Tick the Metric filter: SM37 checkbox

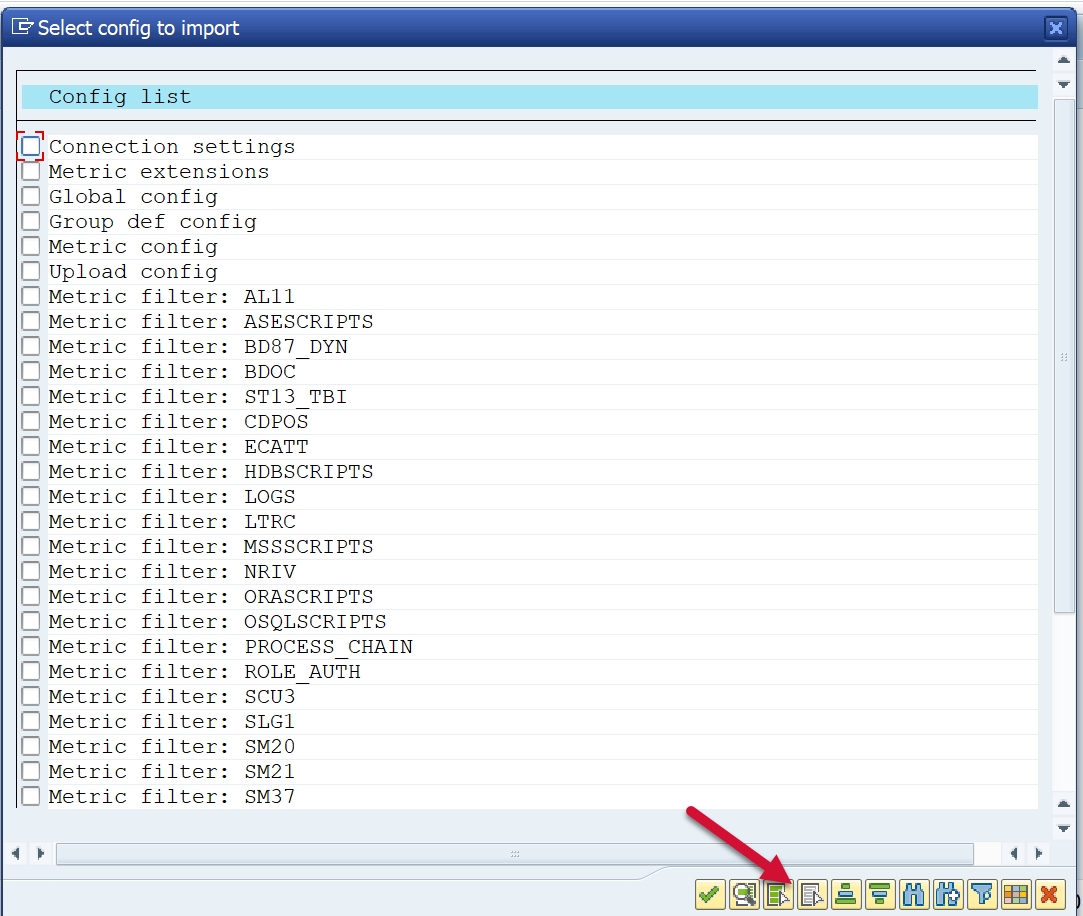pos(31,797)
